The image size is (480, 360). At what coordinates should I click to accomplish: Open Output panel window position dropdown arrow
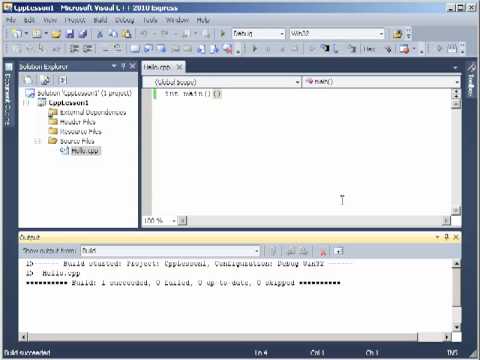(x=437, y=237)
